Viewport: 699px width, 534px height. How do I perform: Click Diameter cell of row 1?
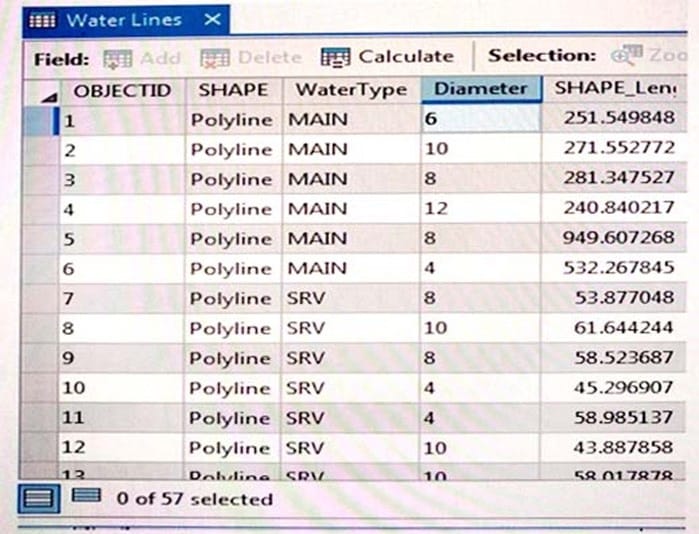[x=481, y=119]
